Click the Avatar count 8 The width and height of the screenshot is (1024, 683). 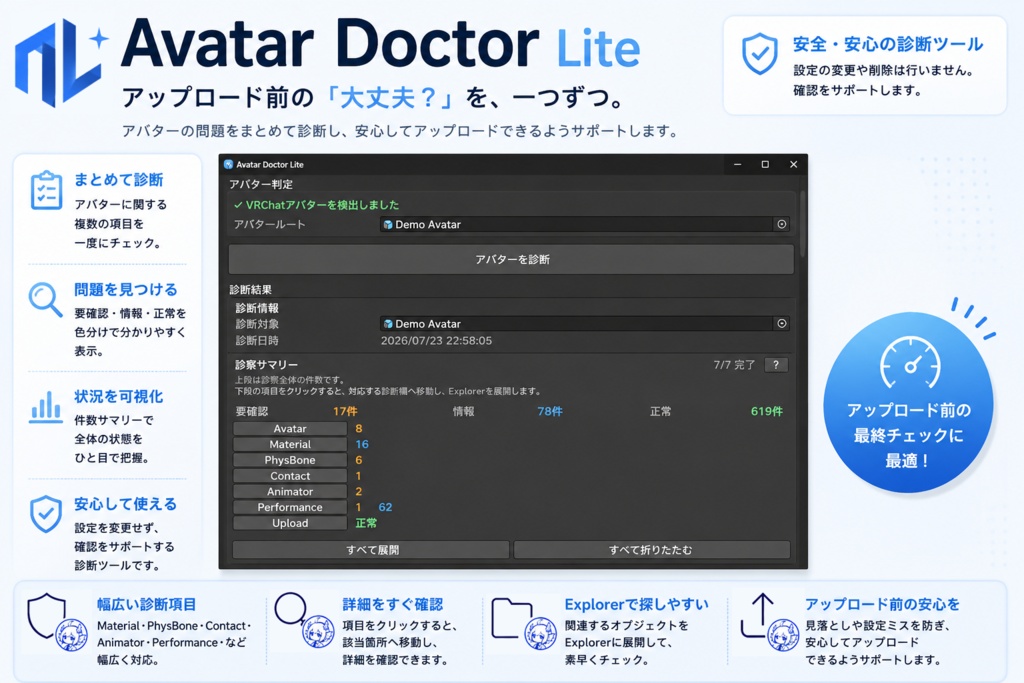[359, 428]
